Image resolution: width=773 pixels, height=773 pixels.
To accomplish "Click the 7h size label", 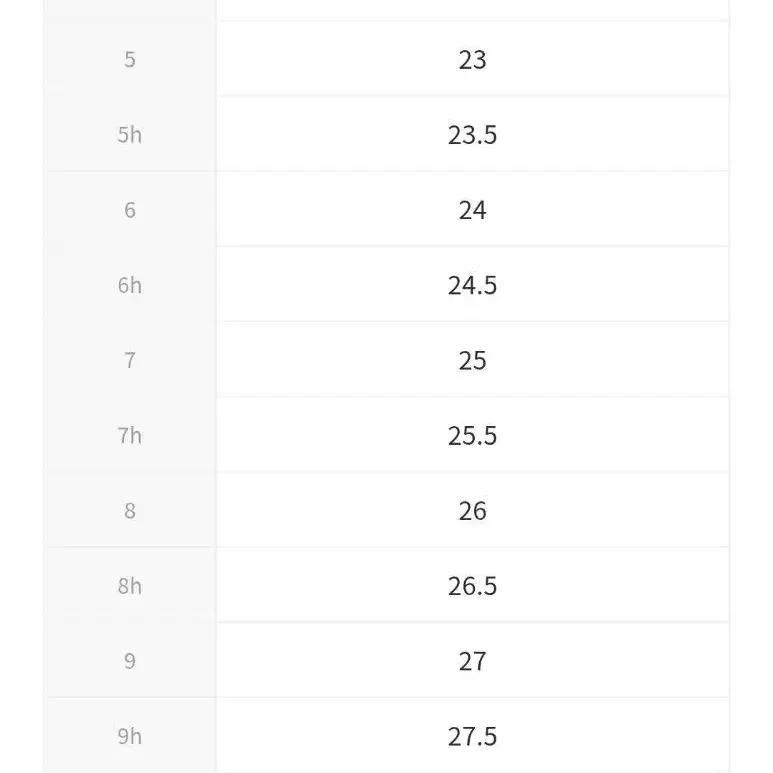I will [130, 435].
